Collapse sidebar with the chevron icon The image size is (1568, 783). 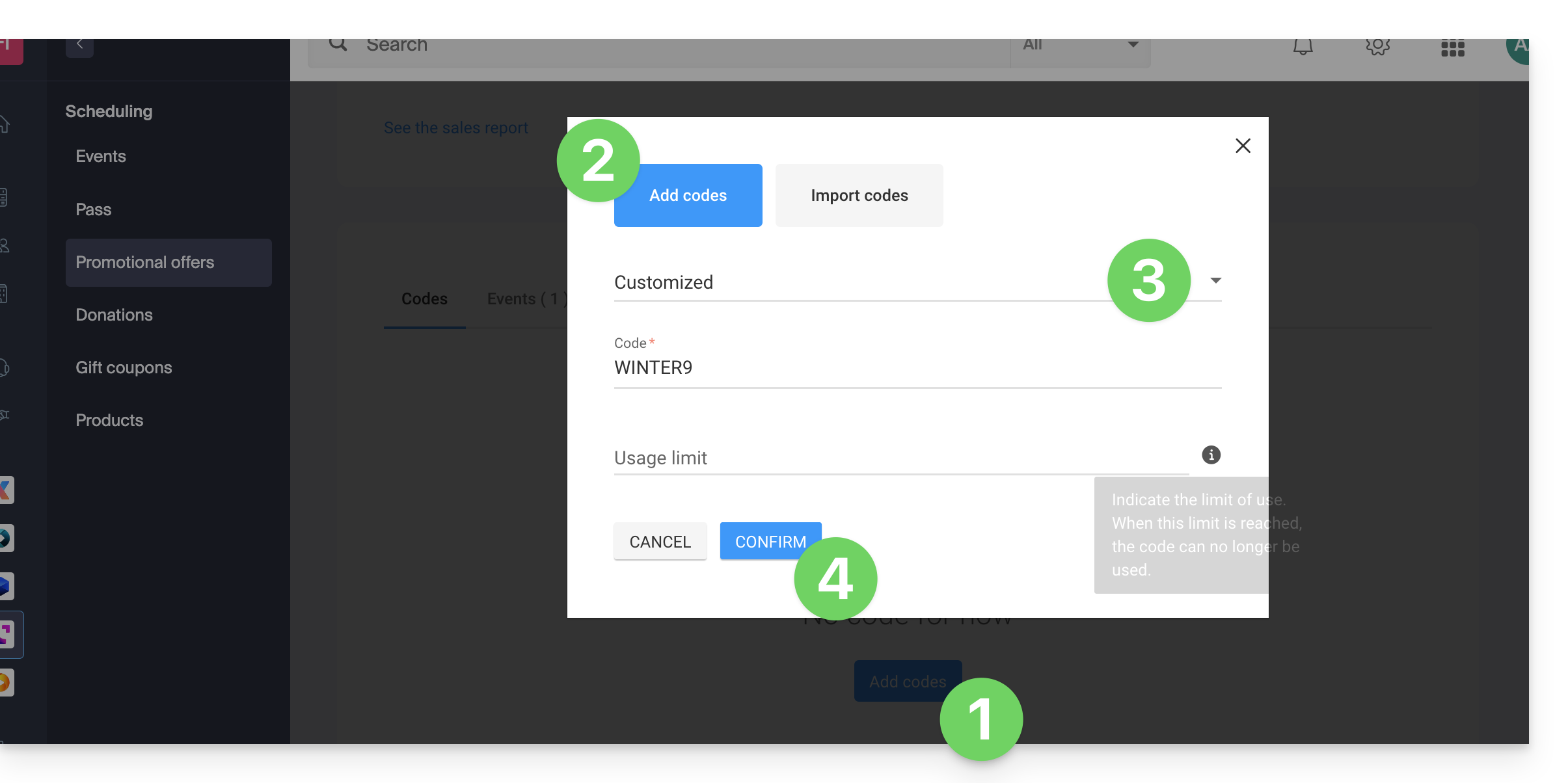[79, 45]
